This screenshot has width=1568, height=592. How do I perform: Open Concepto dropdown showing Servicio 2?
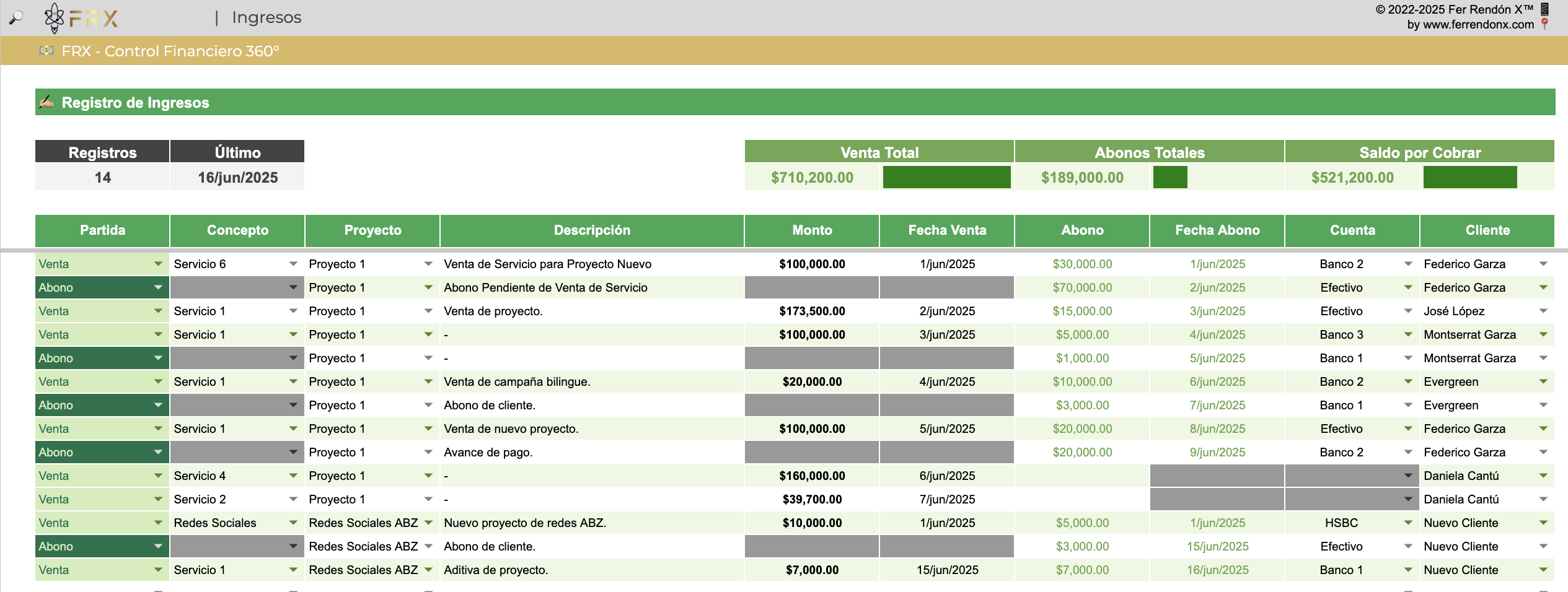tap(293, 499)
